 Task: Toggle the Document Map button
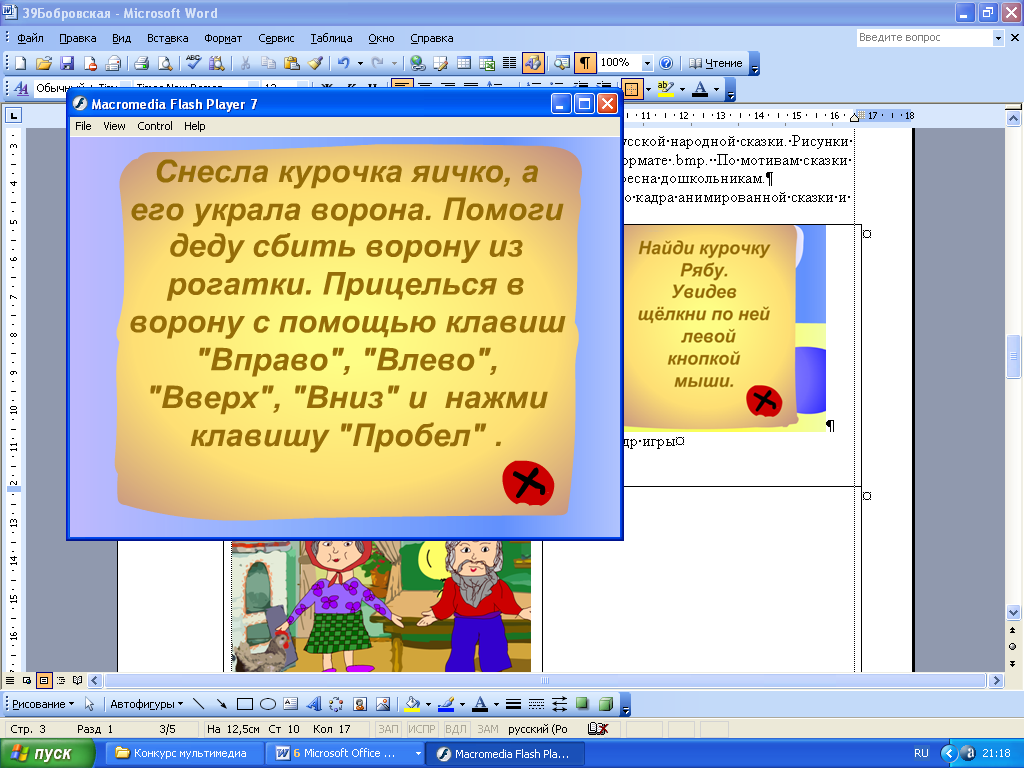562,63
